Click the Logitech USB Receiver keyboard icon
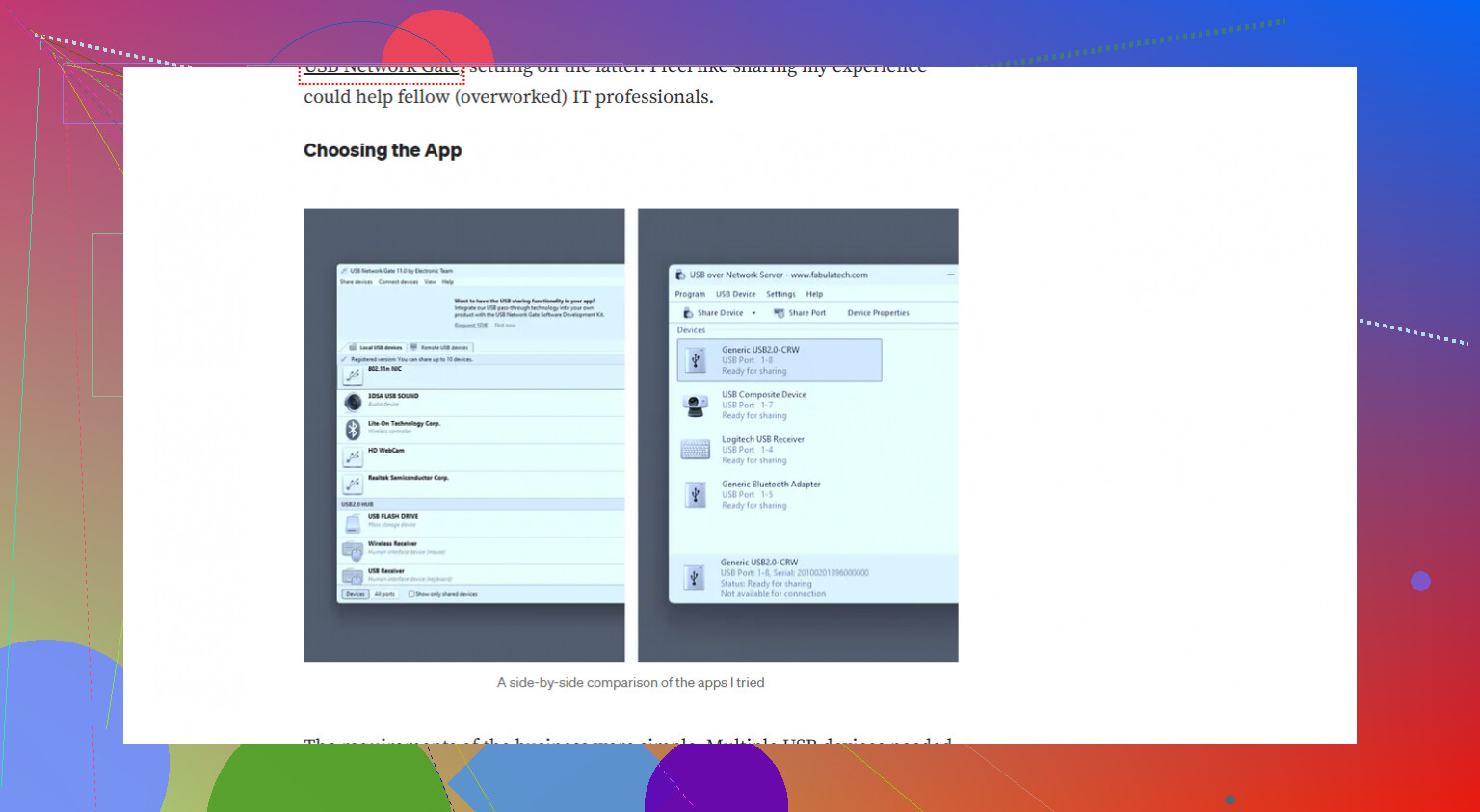The image size is (1480, 812). pos(695,450)
